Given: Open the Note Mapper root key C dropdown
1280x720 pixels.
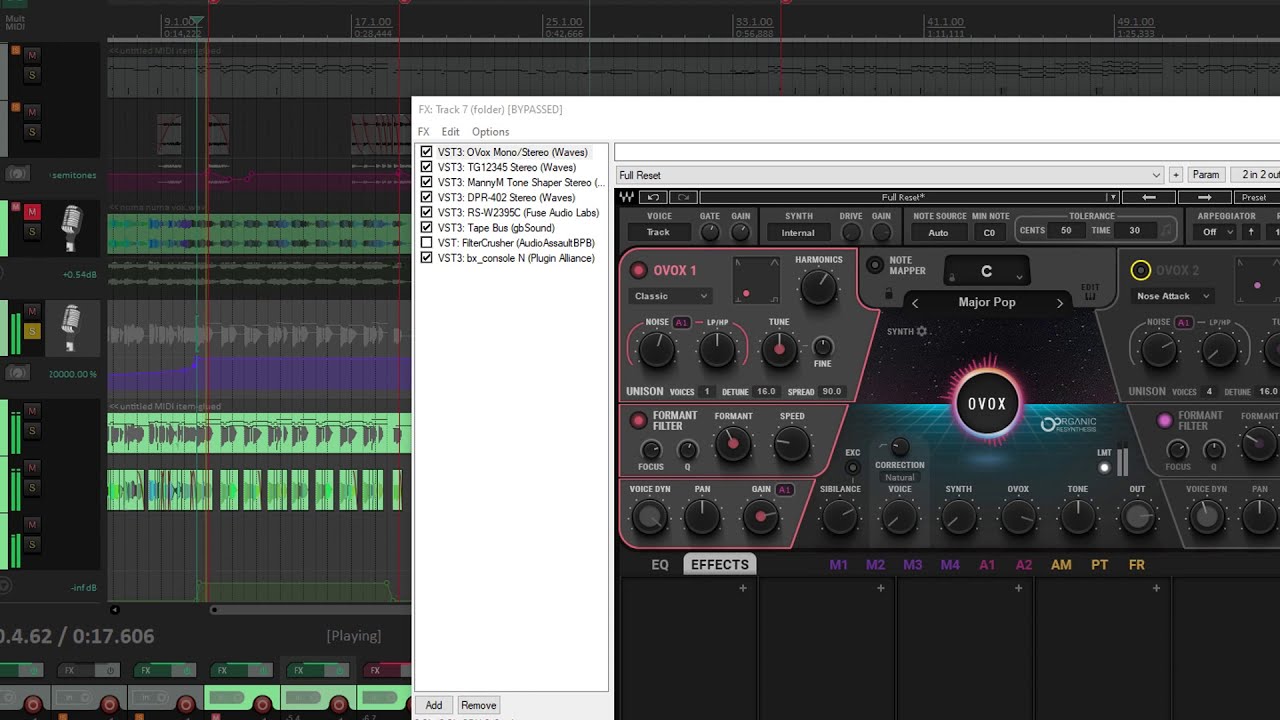Looking at the screenshot, I should click(987, 271).
